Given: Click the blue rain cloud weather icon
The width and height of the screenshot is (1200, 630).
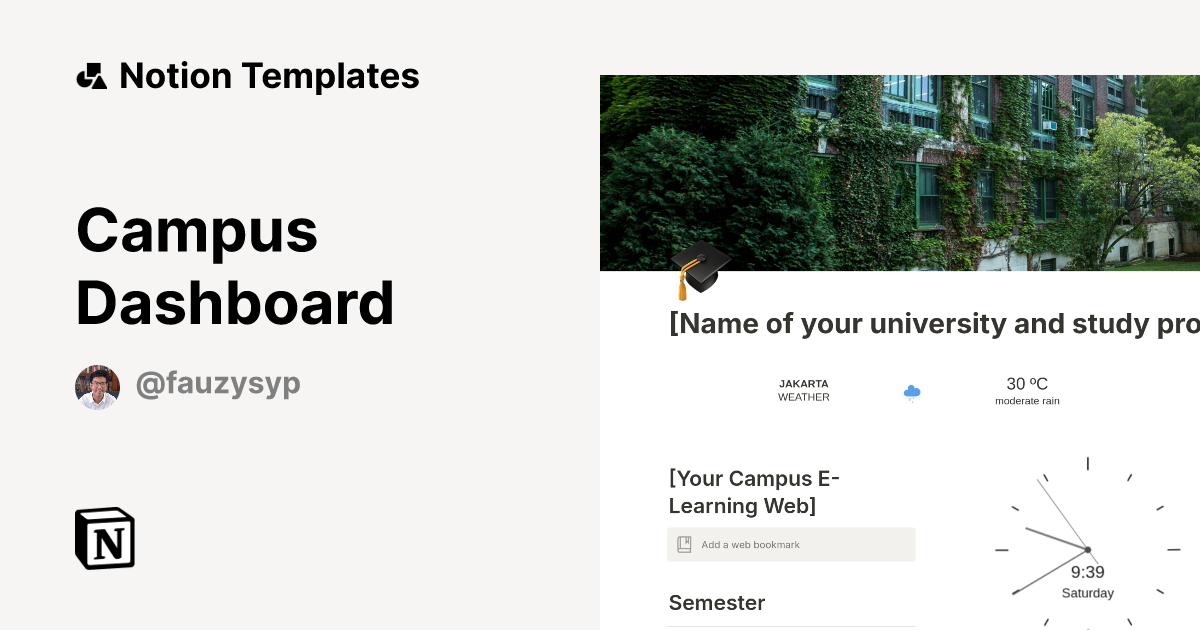Looking at the screenshot, I should [x=911, y=393].
